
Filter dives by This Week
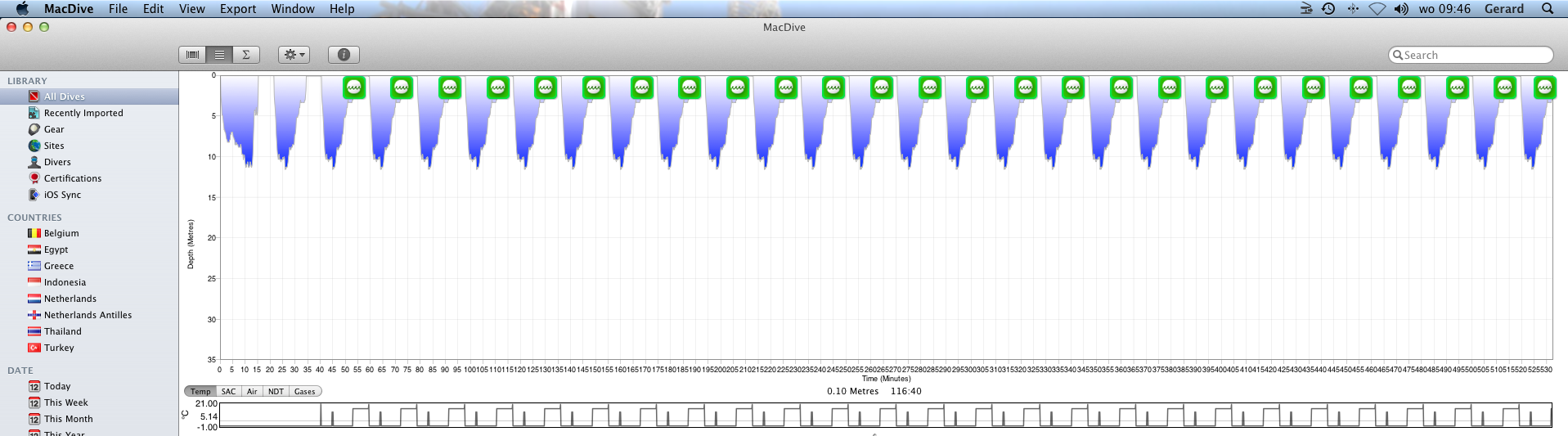[x=65, y=402]
